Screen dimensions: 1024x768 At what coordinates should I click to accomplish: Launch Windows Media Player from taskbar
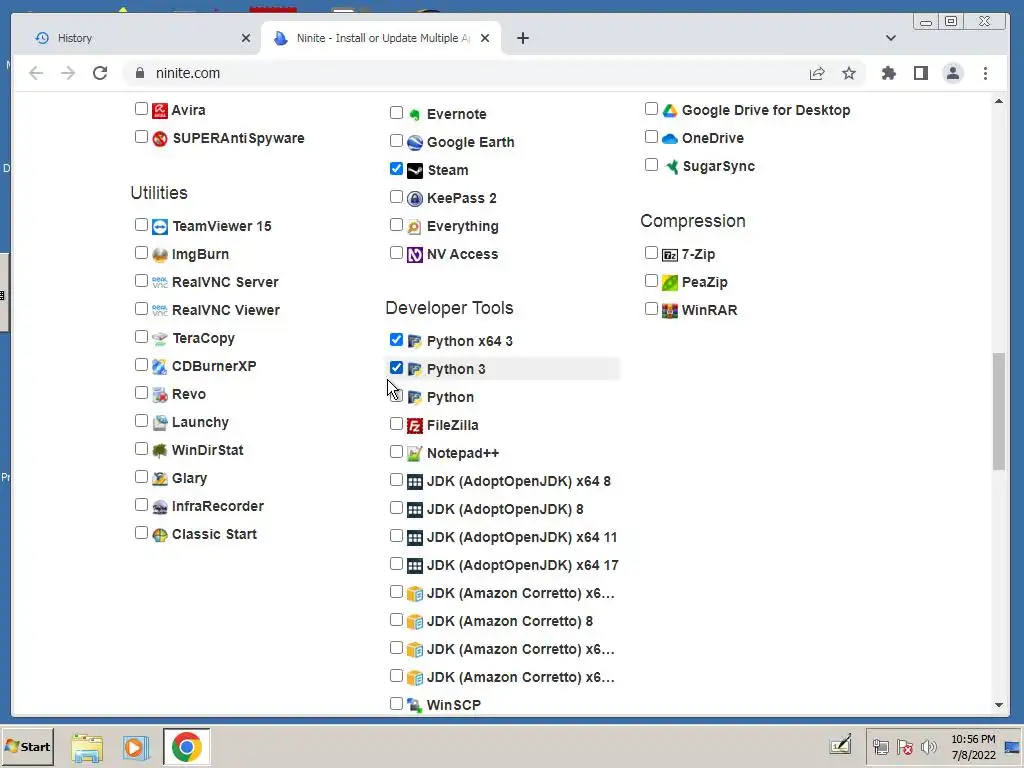[136, 748]
